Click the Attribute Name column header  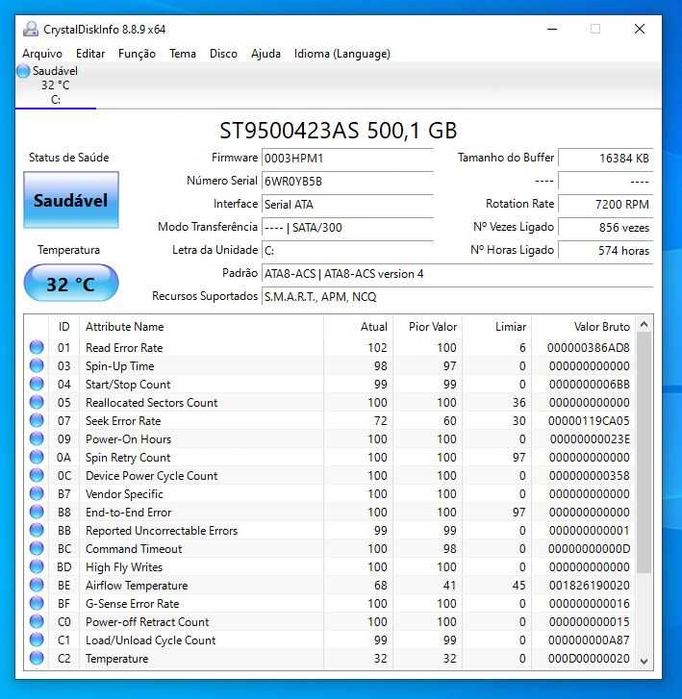point(201,327)
